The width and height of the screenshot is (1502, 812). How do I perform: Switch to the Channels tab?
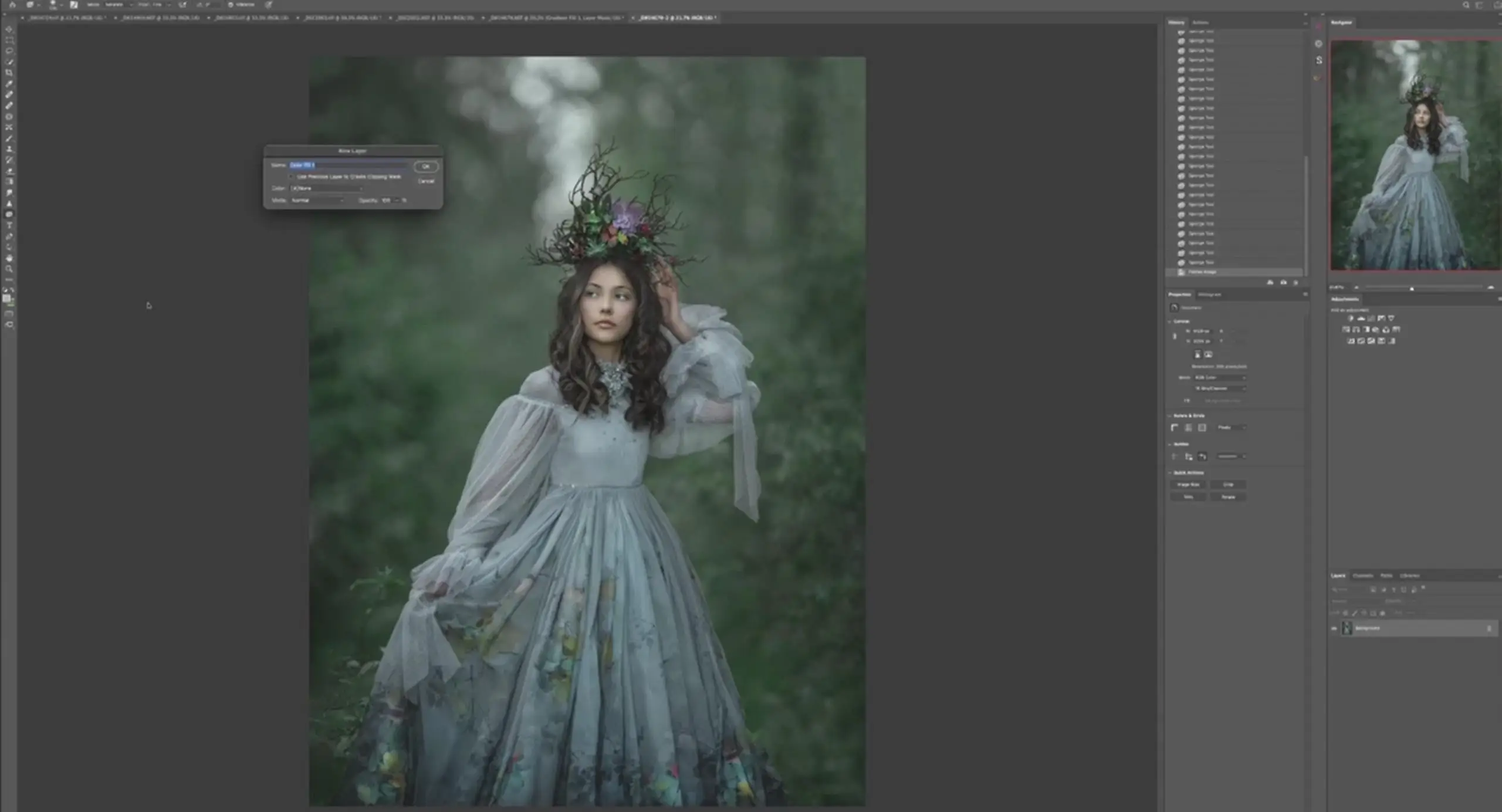pos(1362,576)
